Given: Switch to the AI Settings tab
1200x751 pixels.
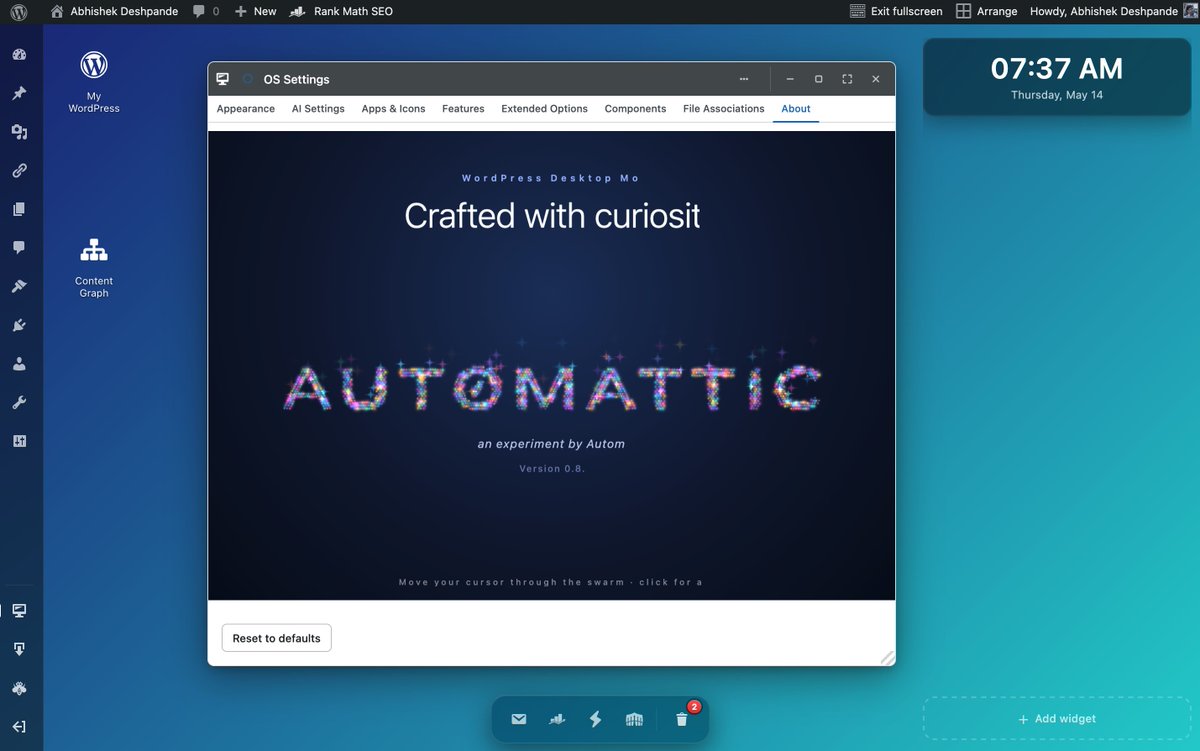Looking at the screenshot, I should [318, 108].
